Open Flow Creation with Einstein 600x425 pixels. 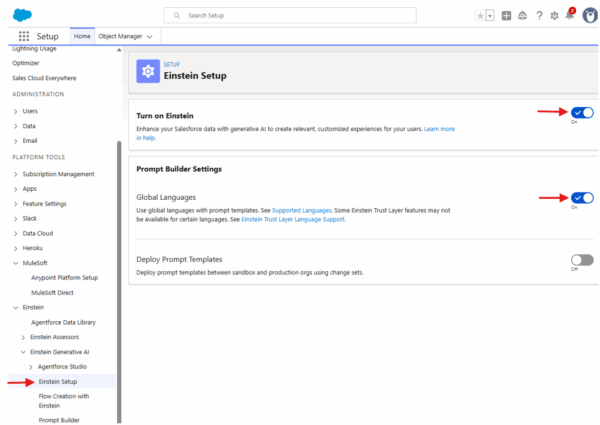coord(64,401)
